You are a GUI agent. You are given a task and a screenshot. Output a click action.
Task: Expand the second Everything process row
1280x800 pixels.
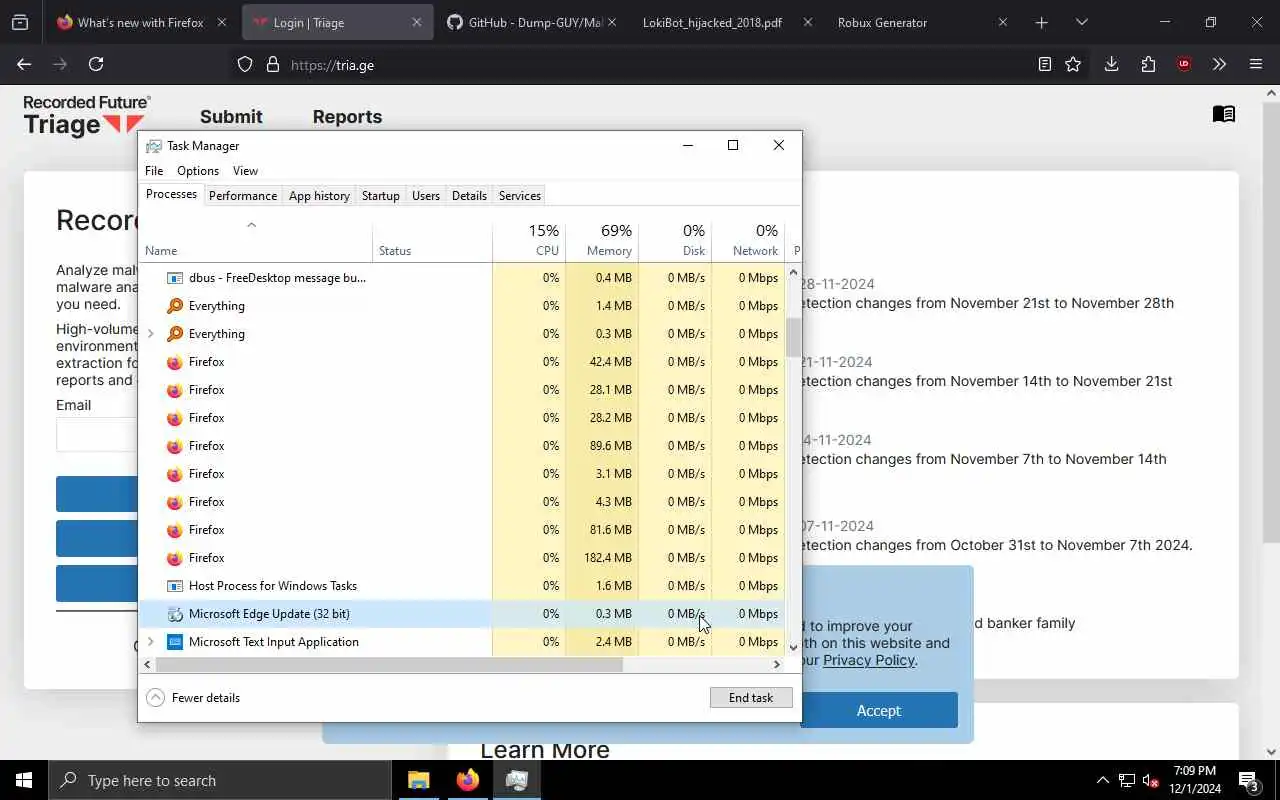[x=151, y=334]
